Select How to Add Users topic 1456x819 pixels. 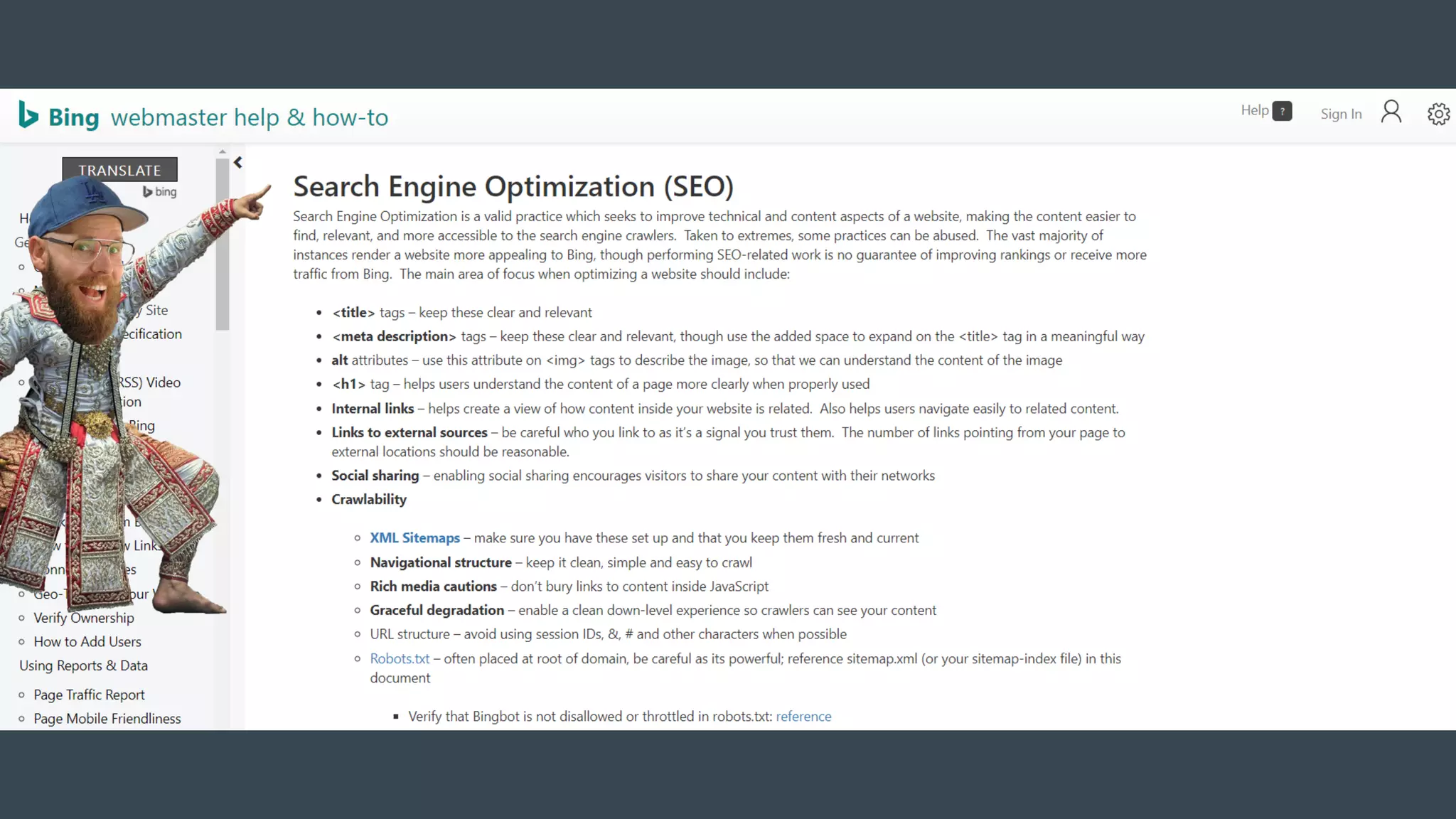point(87,642)
